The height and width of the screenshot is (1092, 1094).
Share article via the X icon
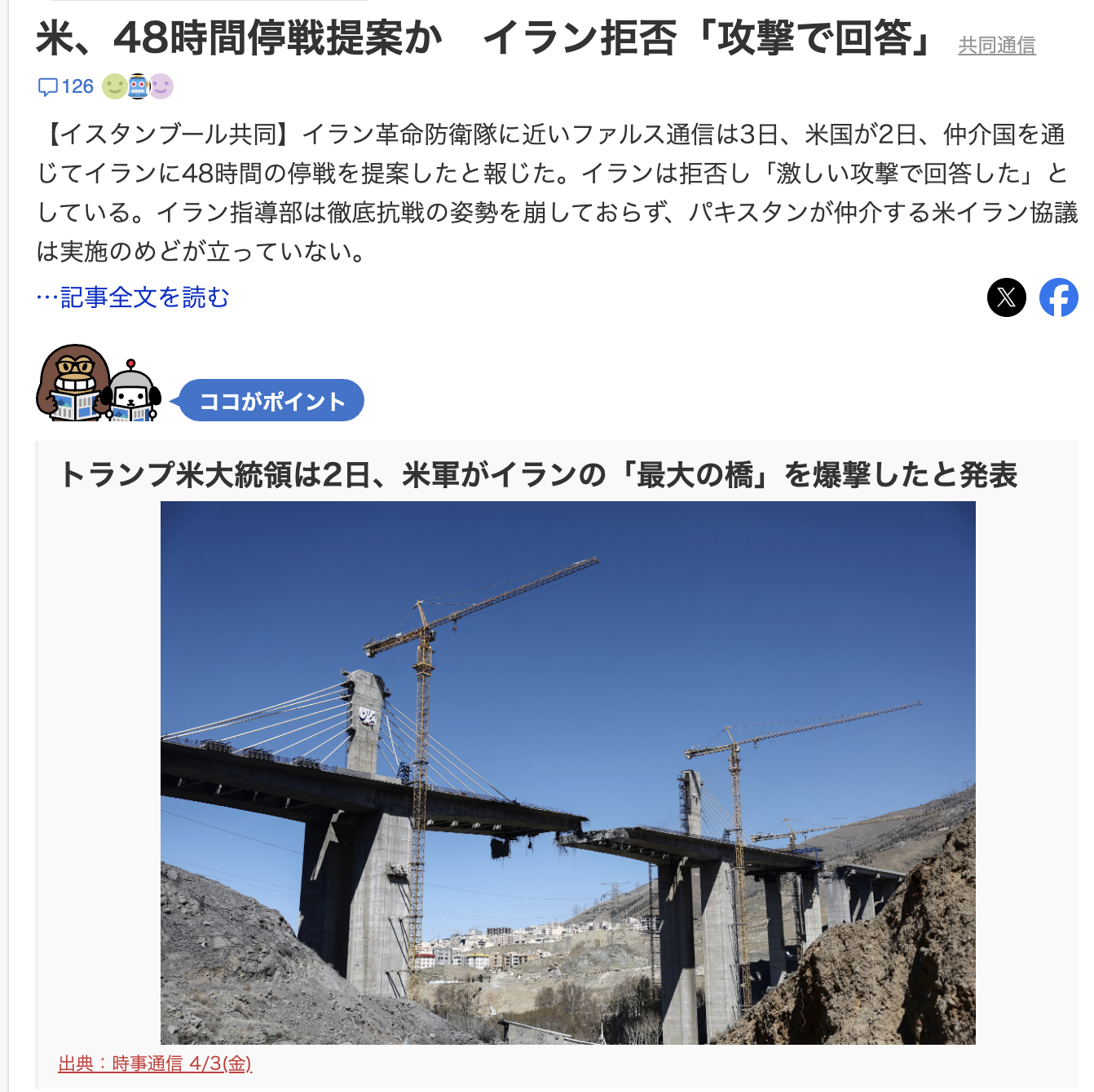pos(1007,297)
